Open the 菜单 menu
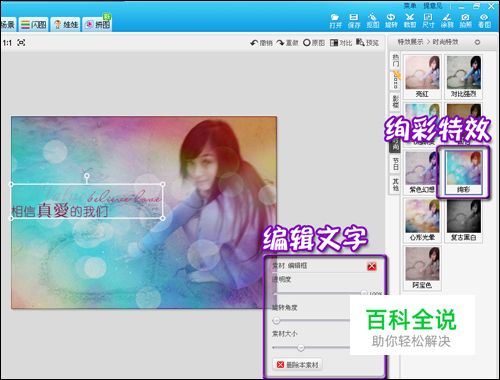Viewport: 500px width, 380px height. pyautogui.click(x=410, y=6)
